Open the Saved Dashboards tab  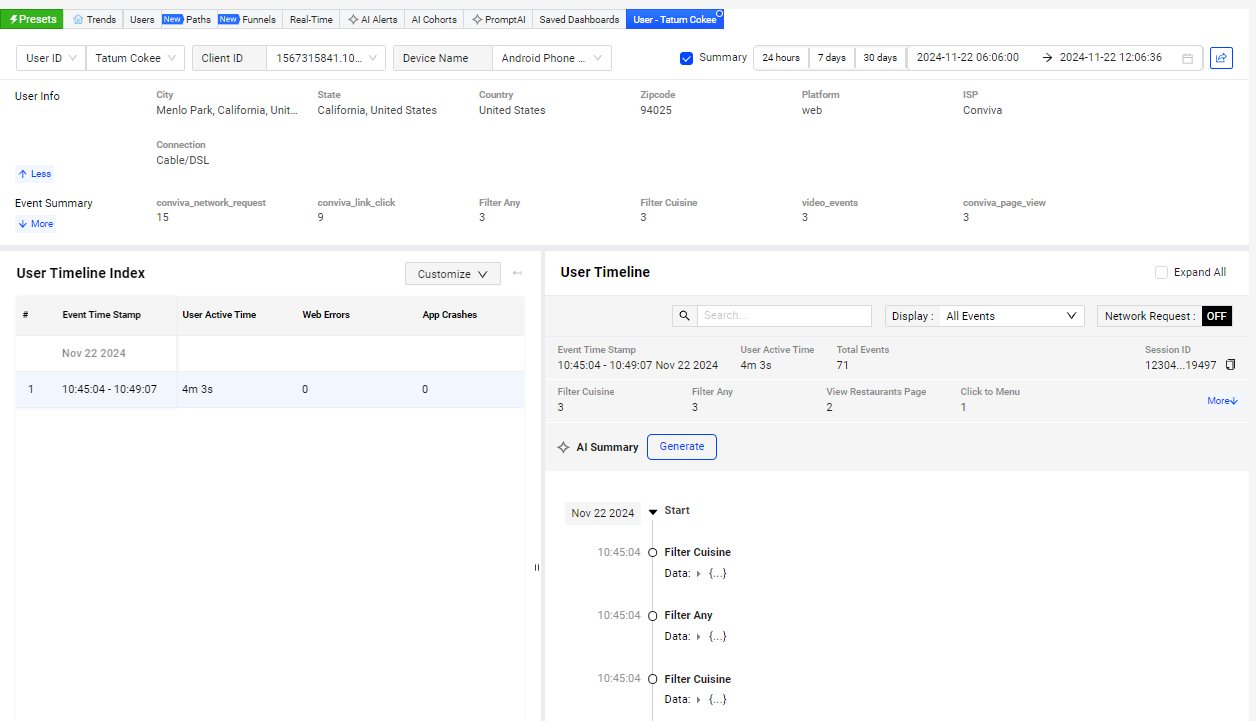[x=579, y=19]
